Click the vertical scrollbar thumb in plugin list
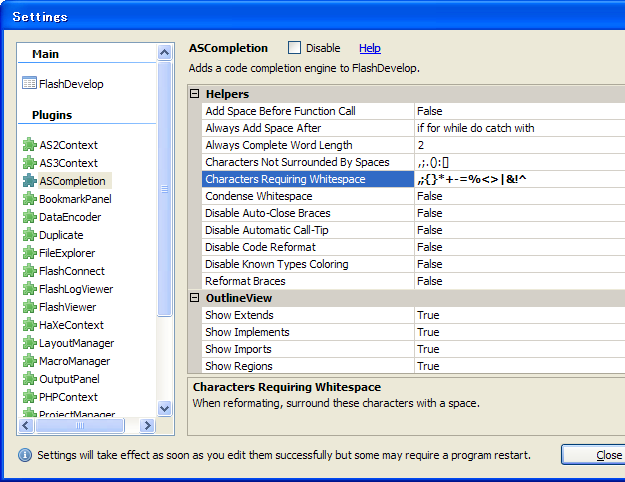 pyautogui.click(x=165, y=189)
